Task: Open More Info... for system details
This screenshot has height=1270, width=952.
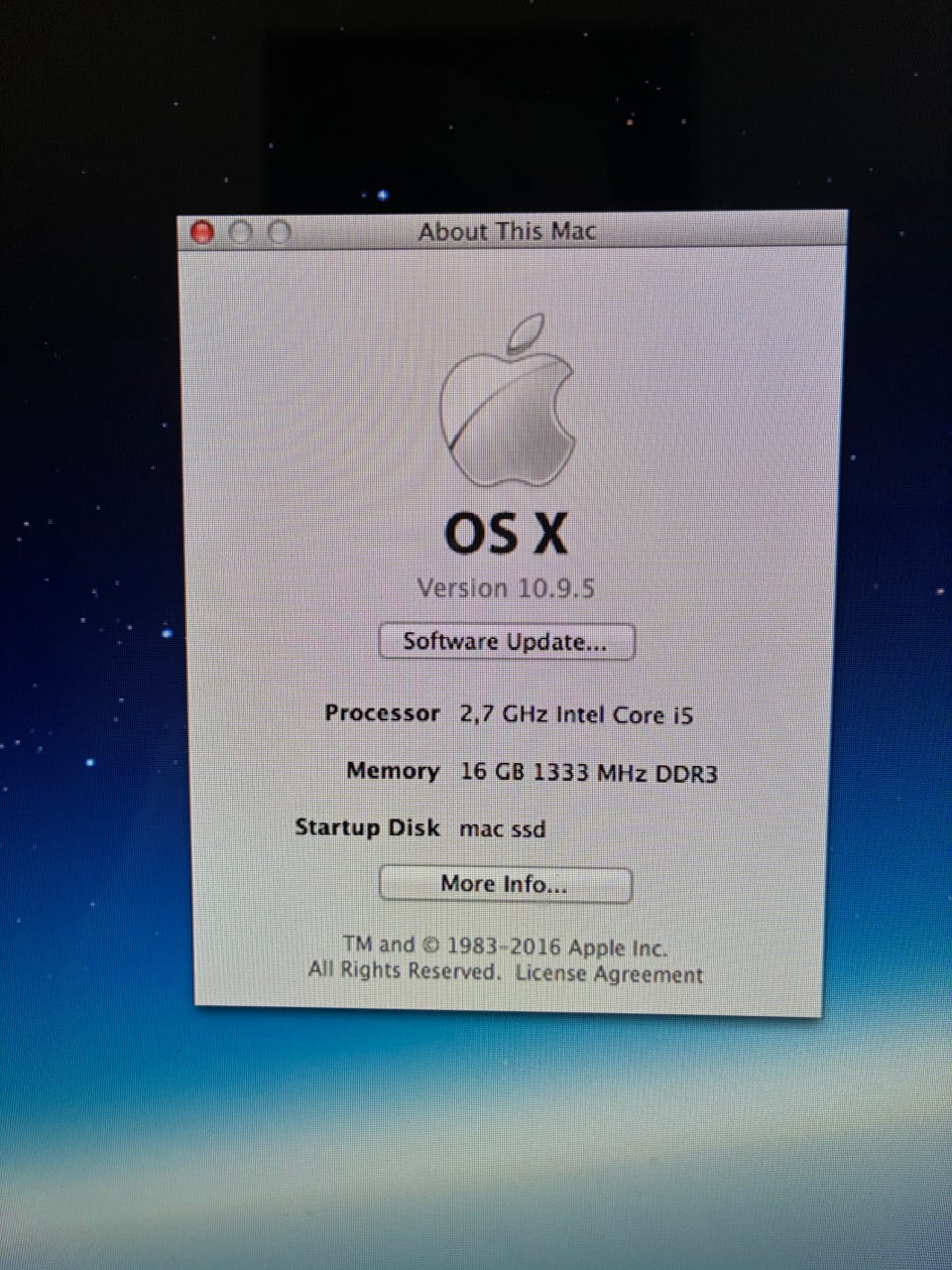Action: (505, 884)
